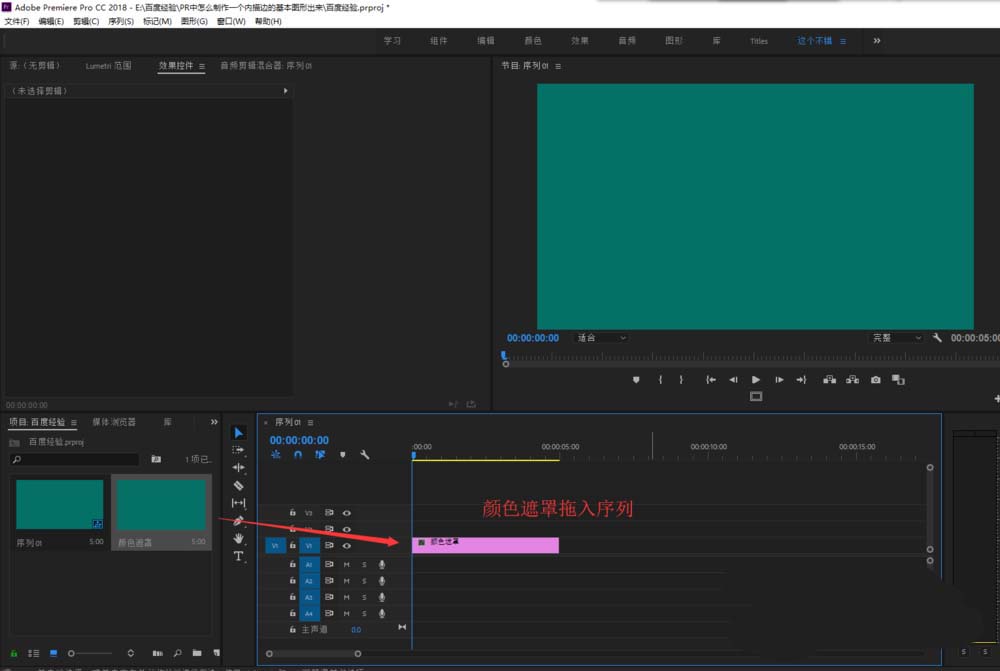Screen dimensions: 1000x671
Task: Switch the project panel to list view
Action: (33, 653)
